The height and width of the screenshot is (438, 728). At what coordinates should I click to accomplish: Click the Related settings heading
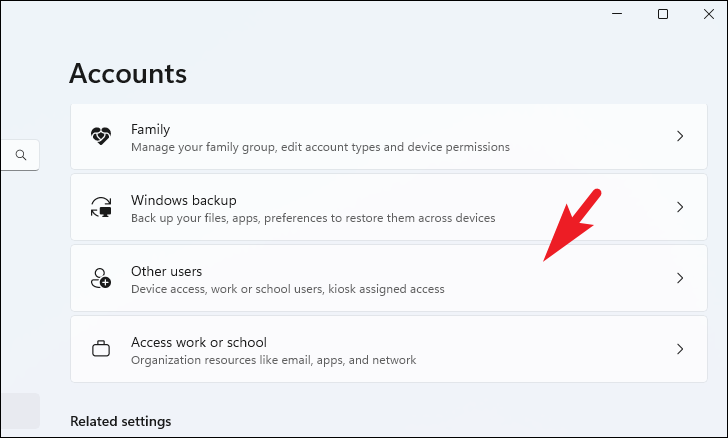(x=121, y=421)
